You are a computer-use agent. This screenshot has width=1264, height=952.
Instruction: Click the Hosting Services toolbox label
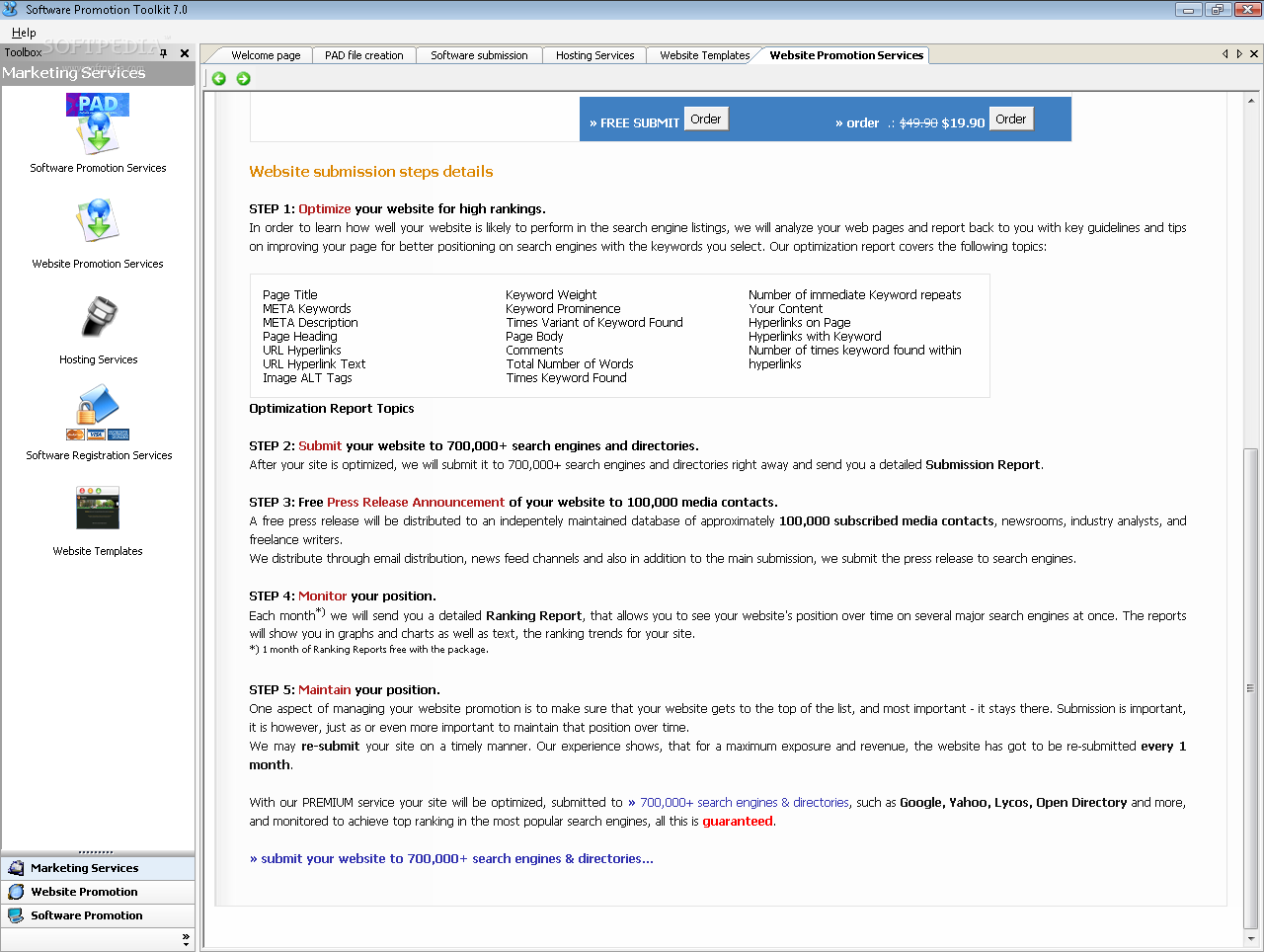(x=98, y=359)
